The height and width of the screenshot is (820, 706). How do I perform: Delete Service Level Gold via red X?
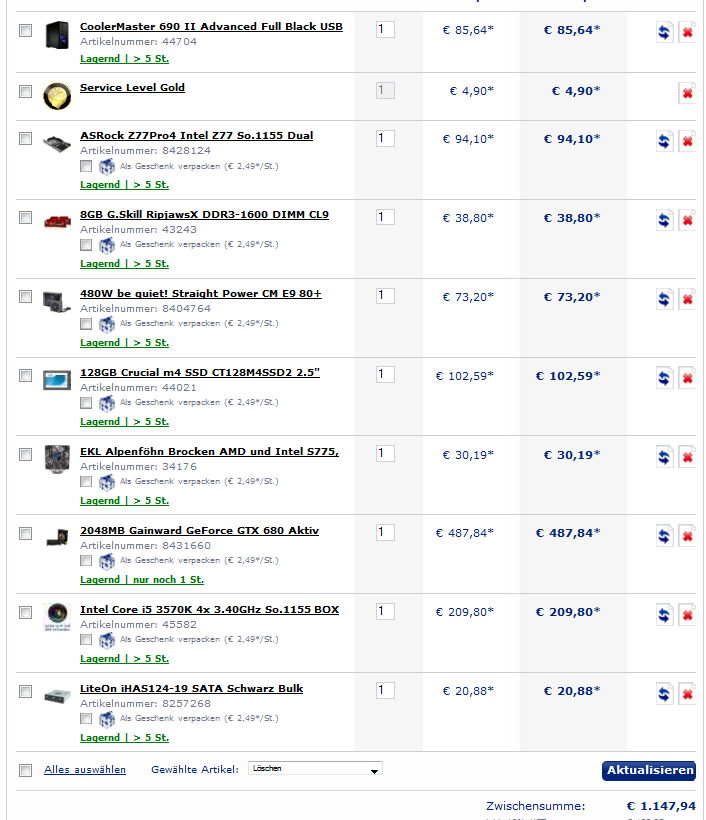[687, 93]
